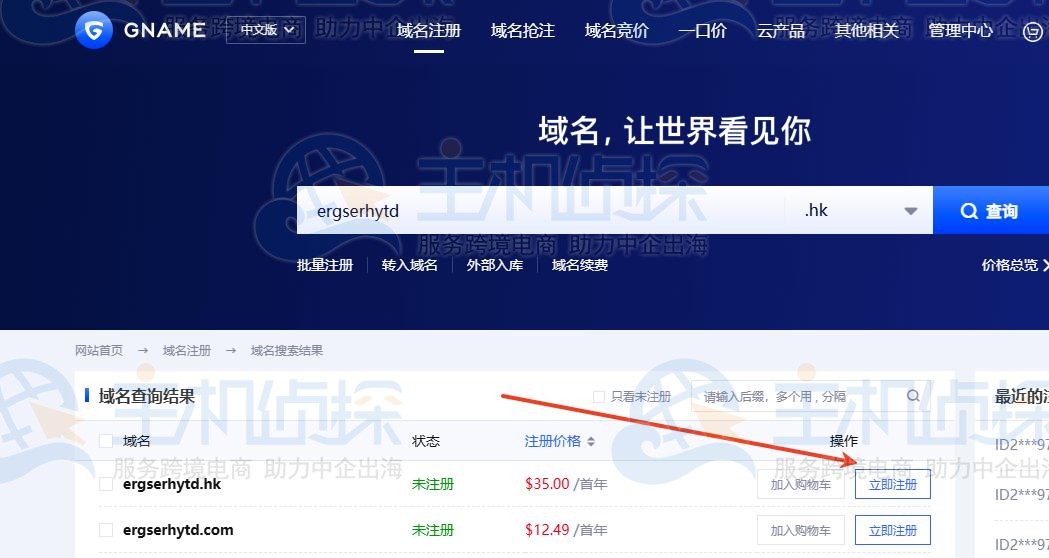Open 批量注册 link
This screenshot has height=558, width=1049.
point(325,265)
